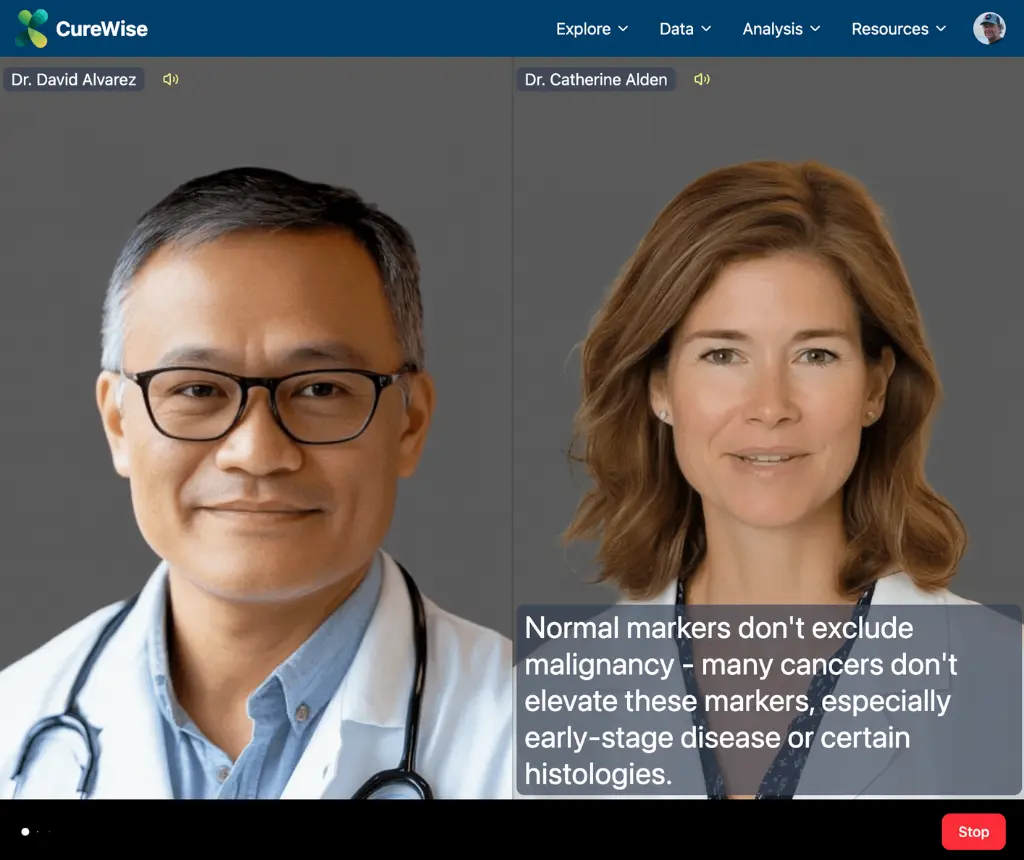Open the user profile avatar
The image size is (1024, 860).
click(989, 29)
